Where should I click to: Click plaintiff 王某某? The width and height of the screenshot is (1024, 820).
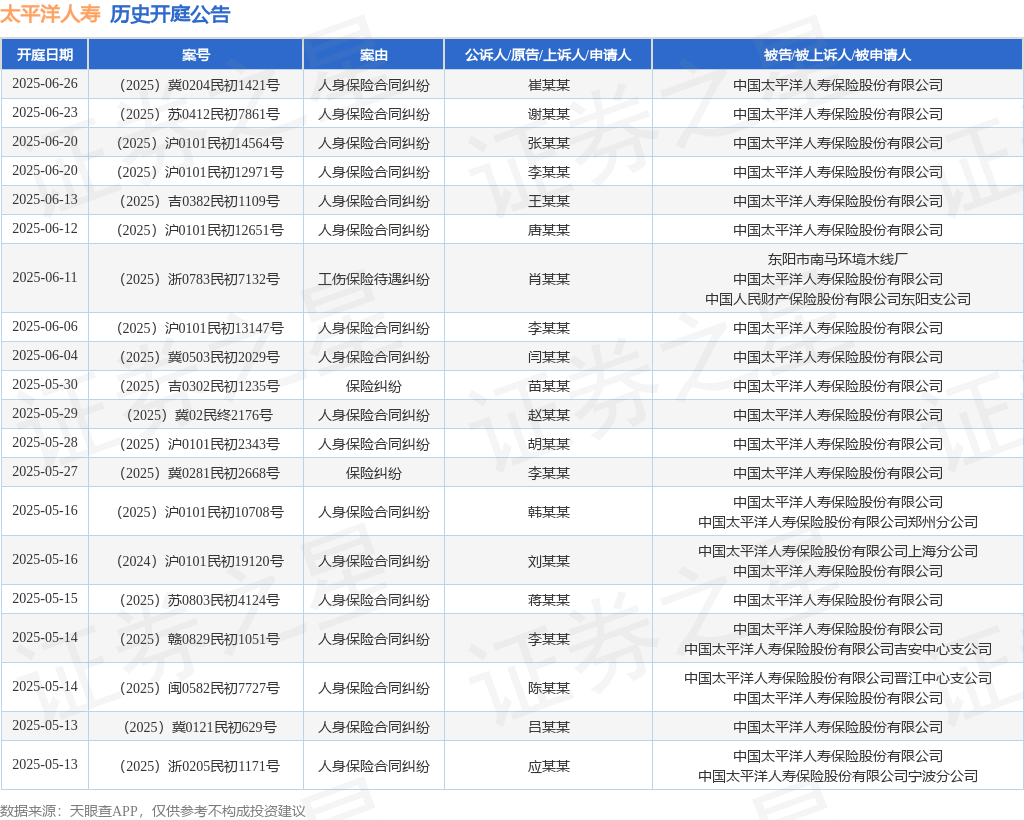(x=549, y=201)
